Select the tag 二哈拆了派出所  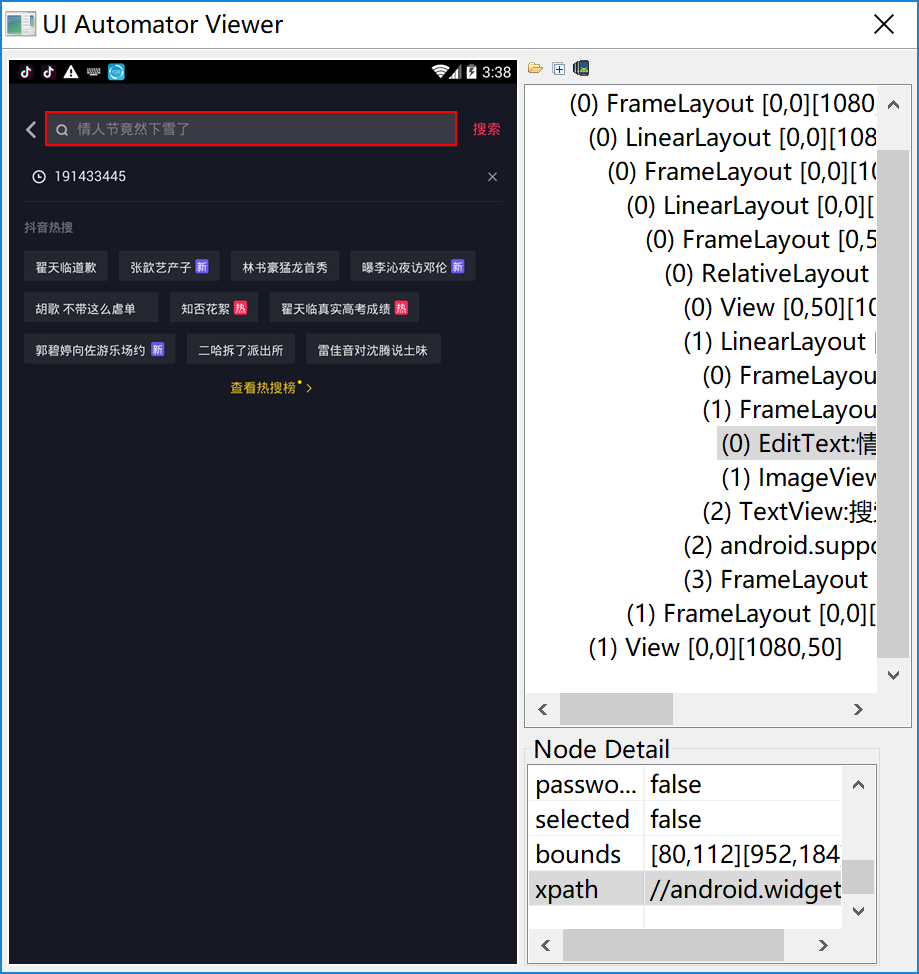click(240, 350)
